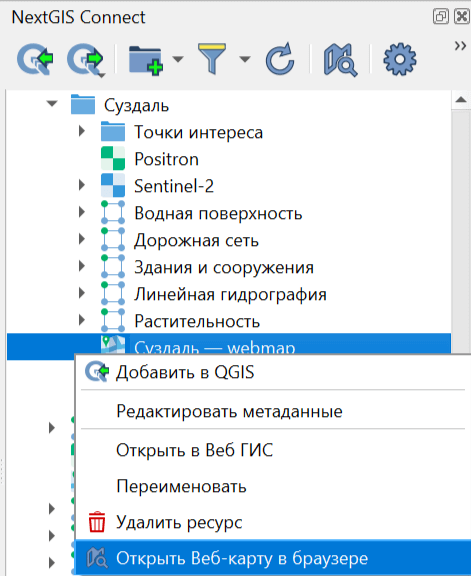This screenshot has width=471, height=576.
Task: Float the NextGIS Connect panel
Action: pyautogui.click(x=441, y=17)
